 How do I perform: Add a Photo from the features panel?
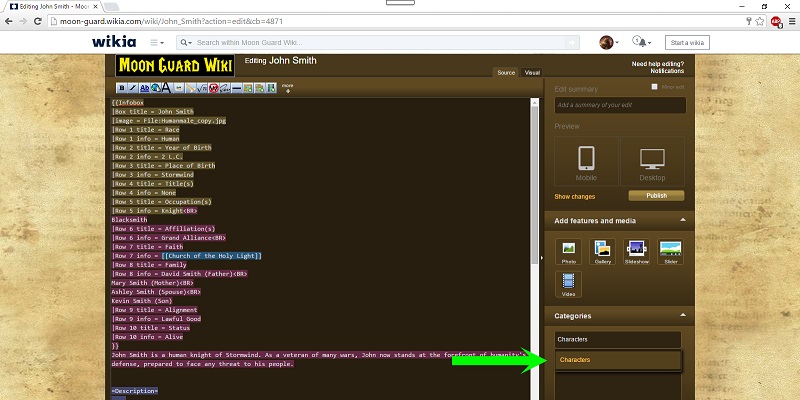point(568,252)
